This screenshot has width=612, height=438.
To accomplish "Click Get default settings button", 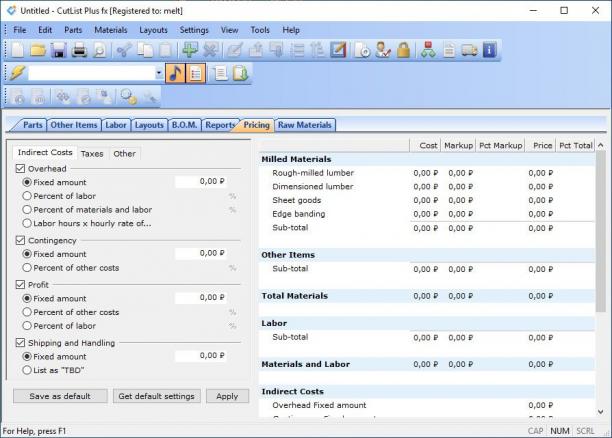I will [157, 396].
